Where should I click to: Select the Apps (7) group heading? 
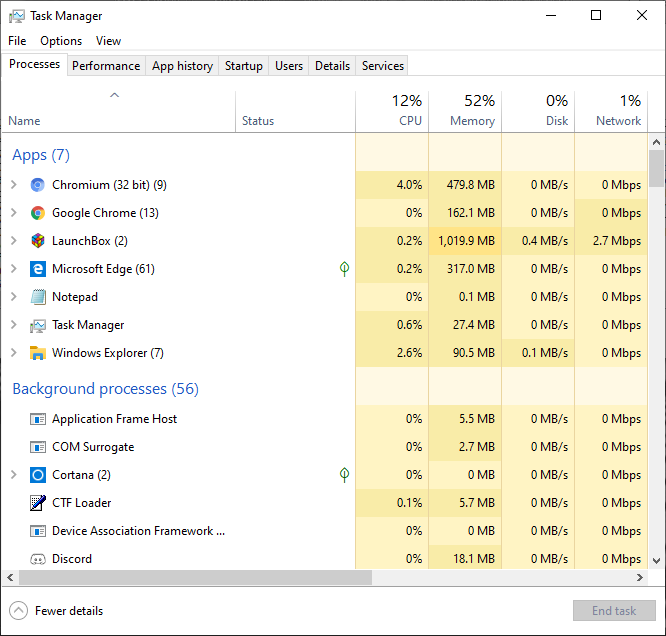click(x=41, y=155)
